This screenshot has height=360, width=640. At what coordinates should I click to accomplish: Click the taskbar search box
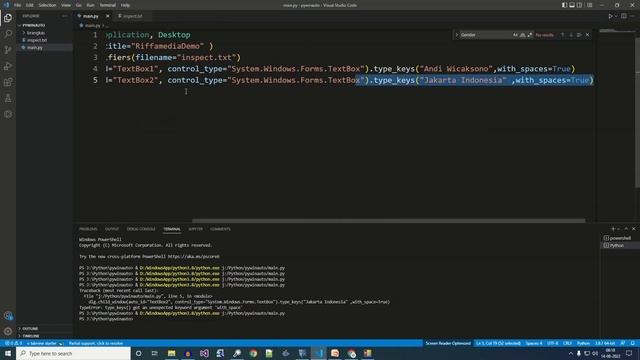coord(73,353)
